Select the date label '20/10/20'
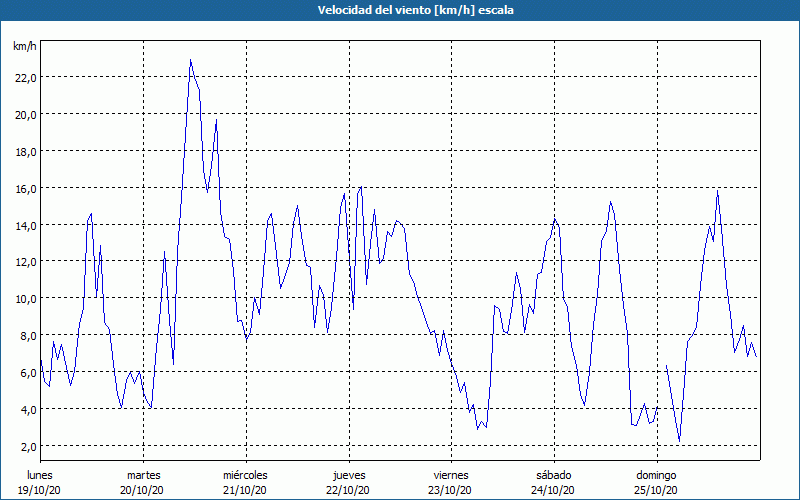 point(142,490)
